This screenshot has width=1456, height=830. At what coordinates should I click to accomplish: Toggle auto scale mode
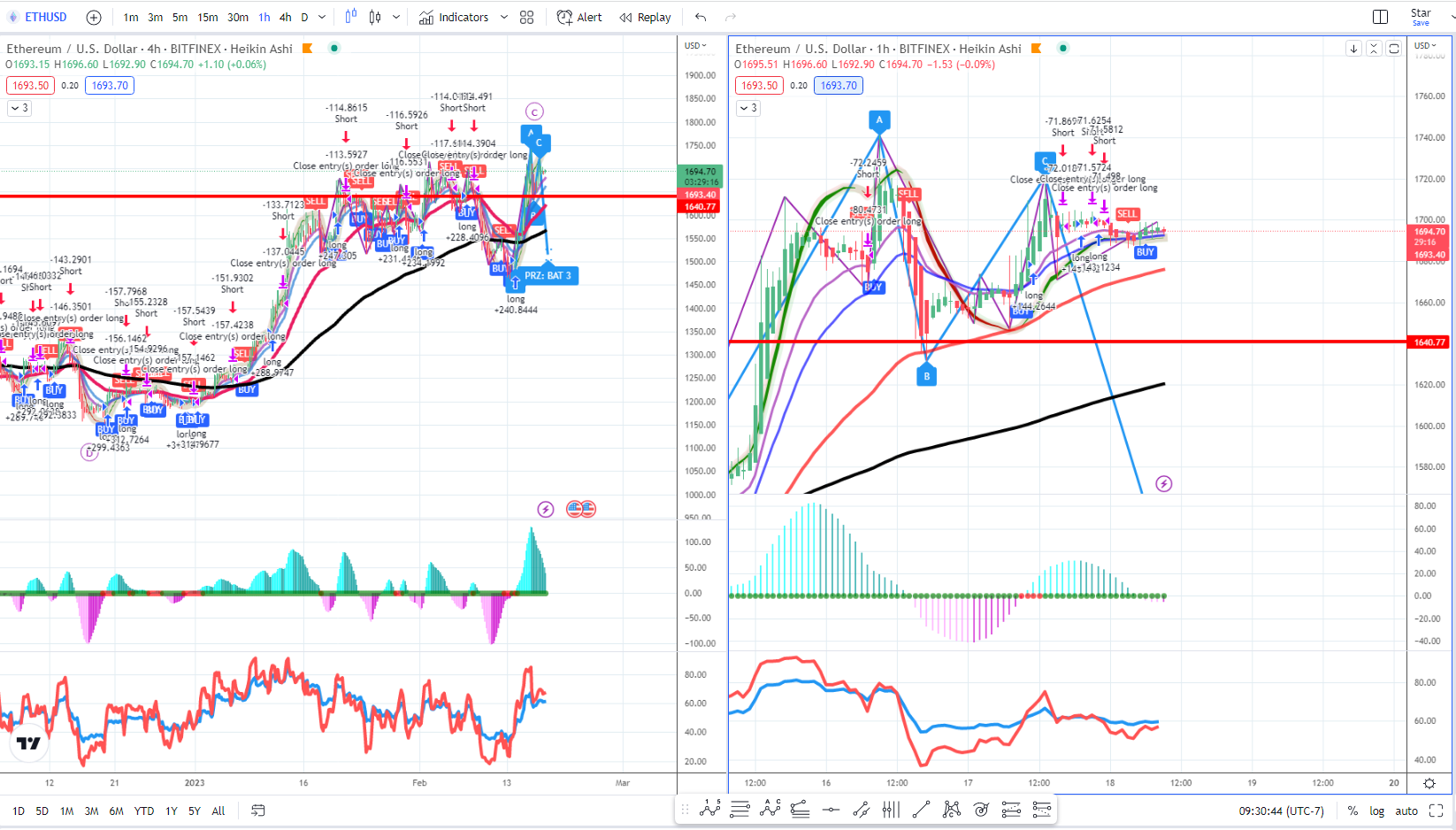(1406, 811)
